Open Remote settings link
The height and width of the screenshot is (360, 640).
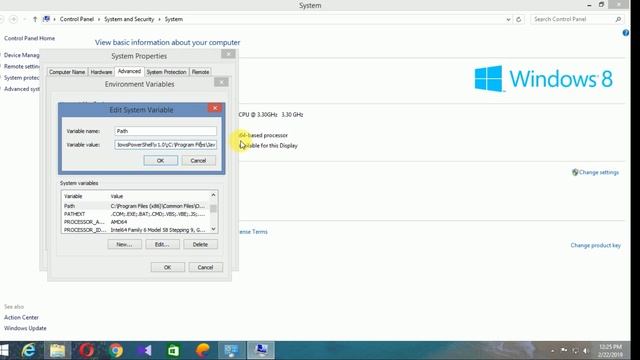[22, 66]
